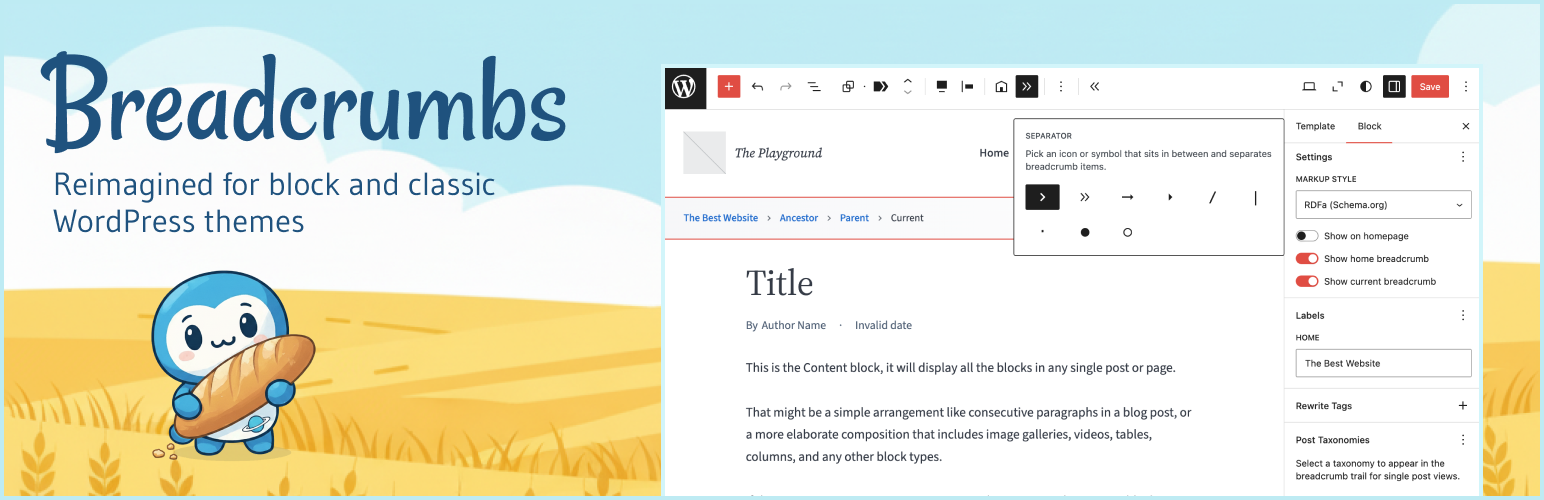Open the justify items control
The image size is (1544, 500).
[968, 87]
